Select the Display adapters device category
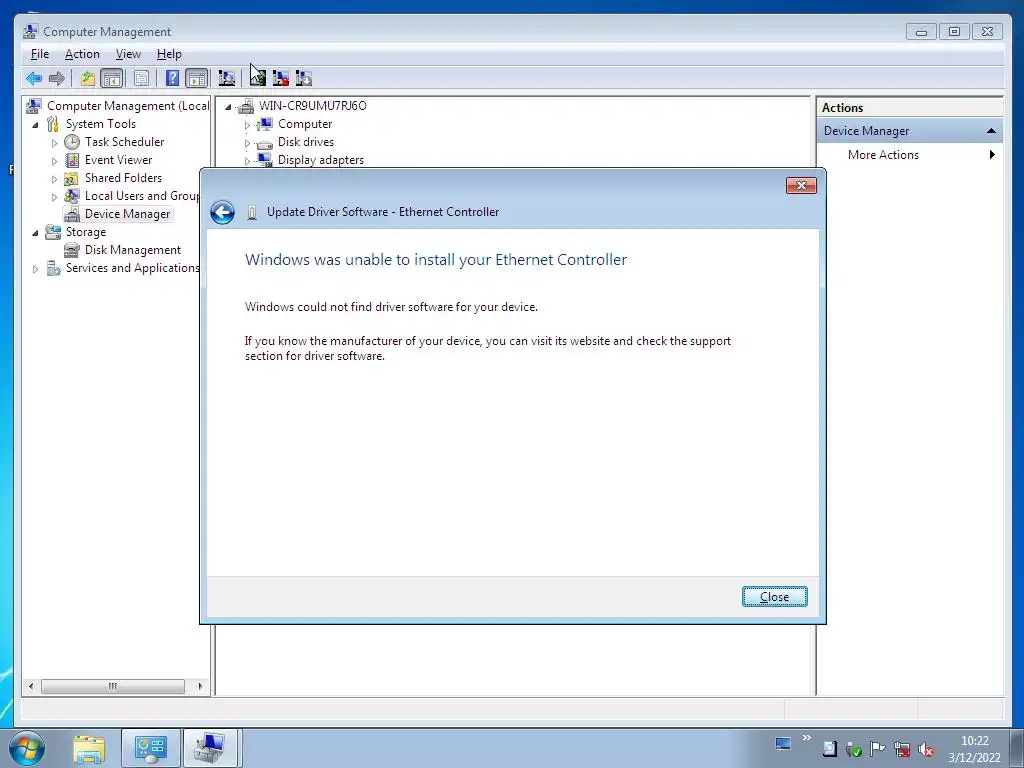Image resolution: width=1024 pixels, height=768 pixels. 321,160
